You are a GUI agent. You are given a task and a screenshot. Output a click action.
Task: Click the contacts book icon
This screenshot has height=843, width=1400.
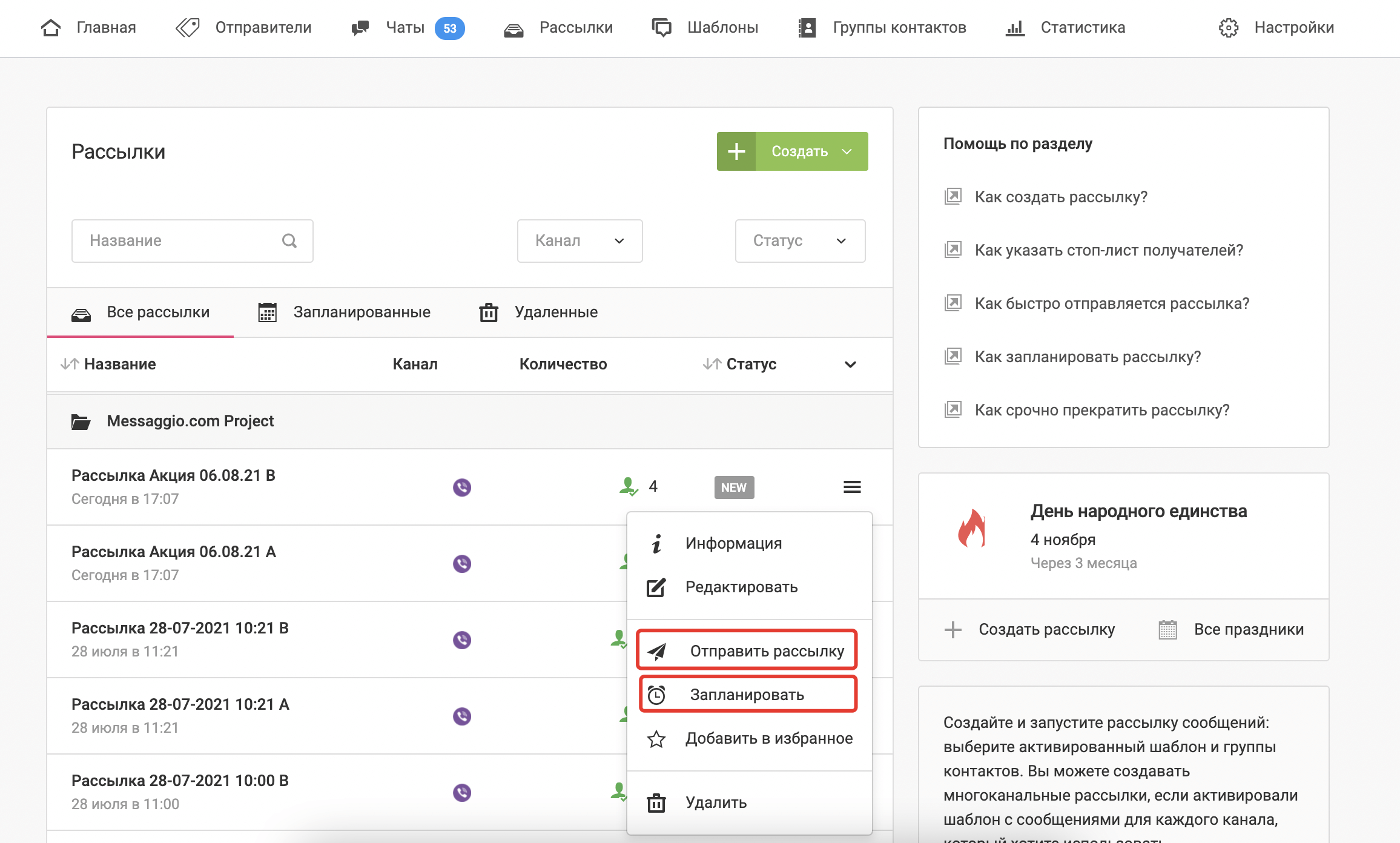[807, 28]
